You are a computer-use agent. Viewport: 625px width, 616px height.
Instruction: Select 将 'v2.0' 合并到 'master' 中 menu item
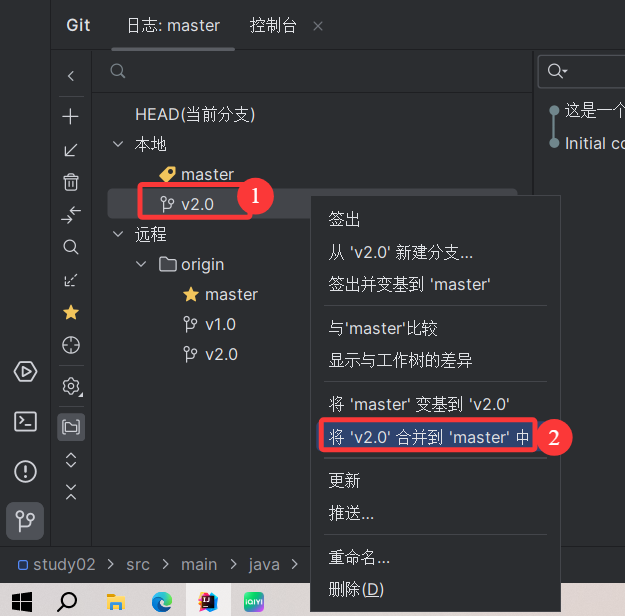pos(427,437)
